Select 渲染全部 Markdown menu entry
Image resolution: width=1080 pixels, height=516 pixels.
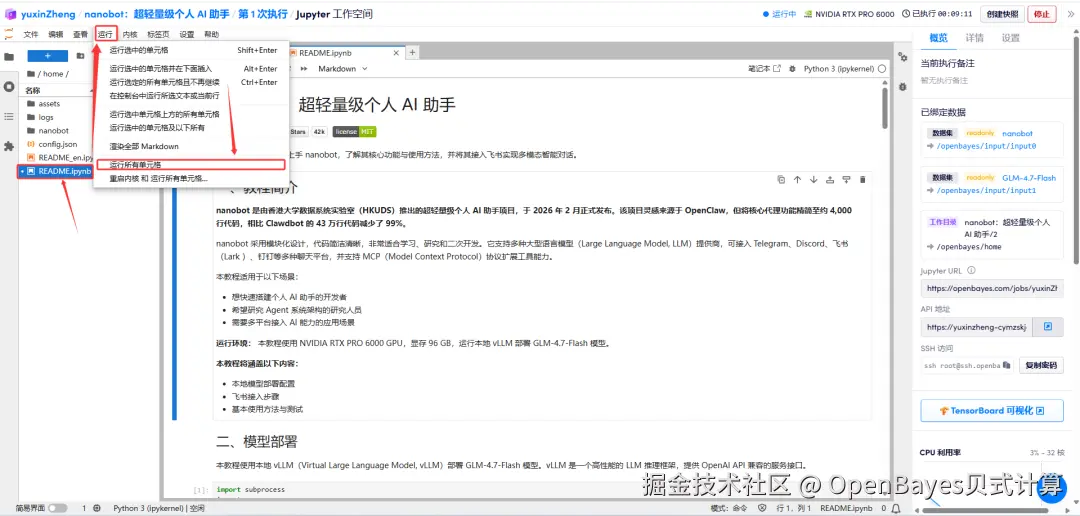pyautogui.click(x=190, y=147)
